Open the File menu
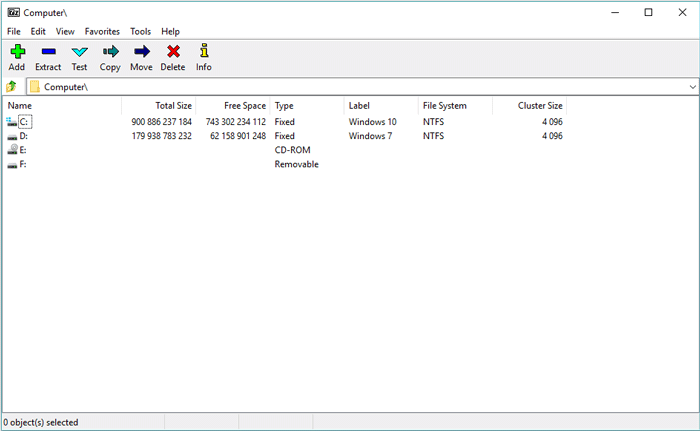Image resolution: width=700 pixels, height=431 pixels. pyautogui.click(x=14, y=31)
